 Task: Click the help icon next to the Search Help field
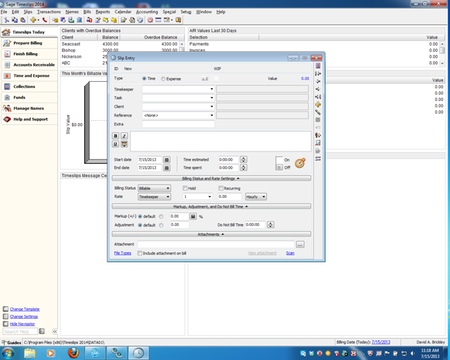(42, 331)
